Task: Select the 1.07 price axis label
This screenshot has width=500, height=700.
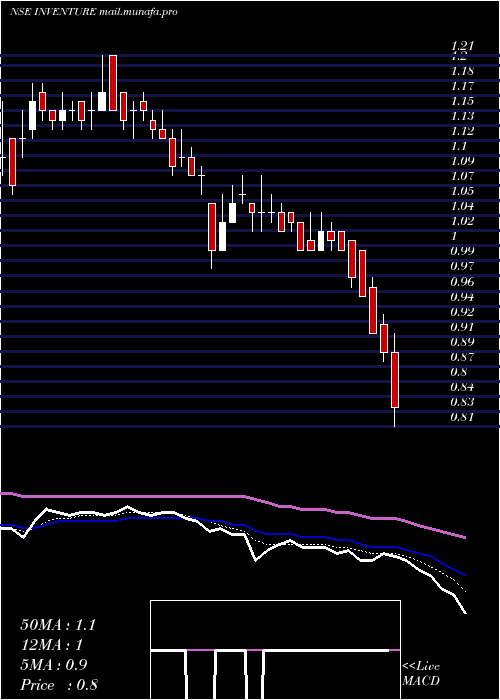Action: coord(462,176)
